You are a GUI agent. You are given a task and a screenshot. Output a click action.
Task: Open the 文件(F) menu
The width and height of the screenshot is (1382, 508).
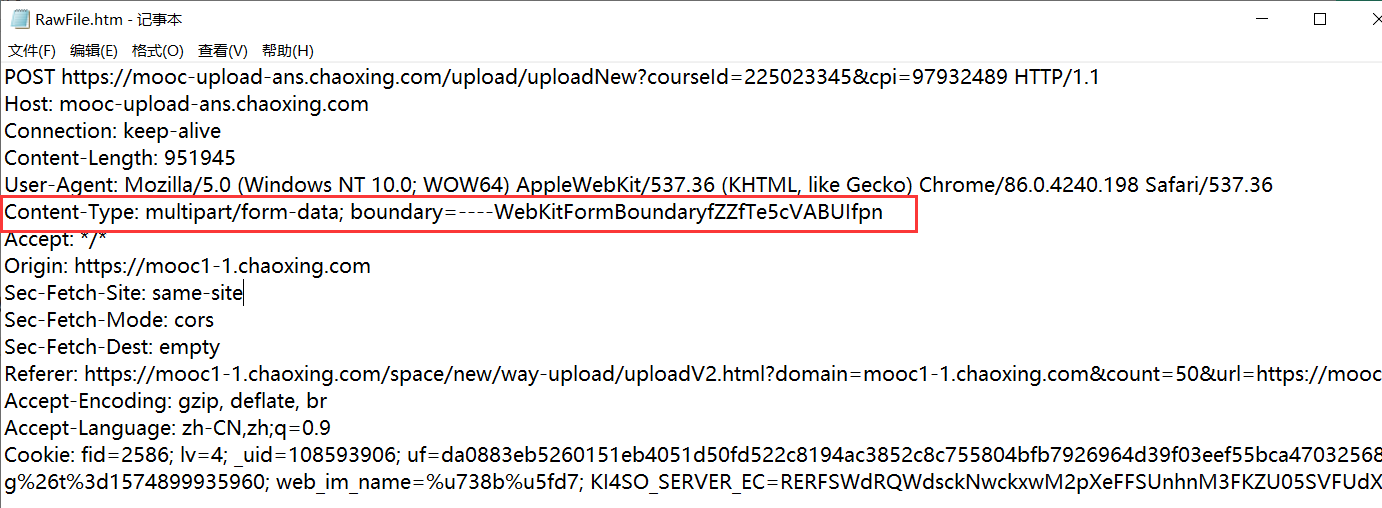click(x=32, y=51)
